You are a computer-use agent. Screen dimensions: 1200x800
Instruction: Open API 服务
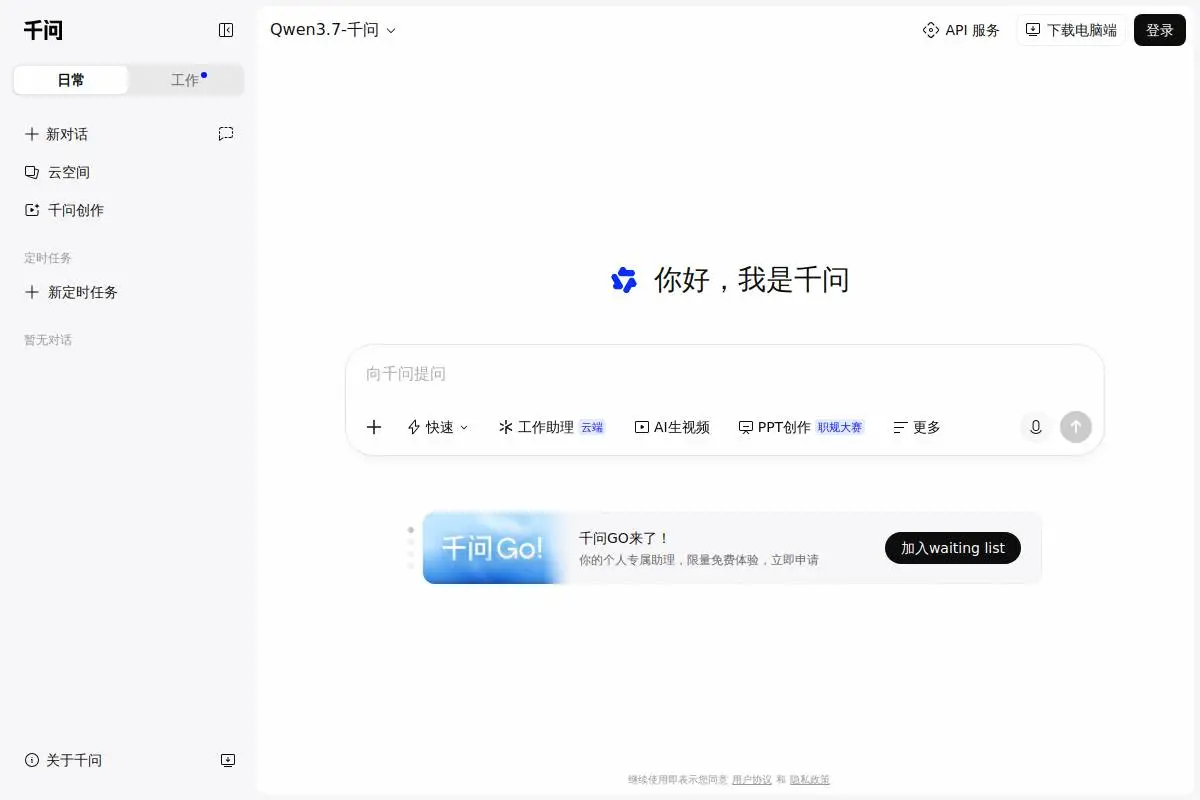pos(961,30)
